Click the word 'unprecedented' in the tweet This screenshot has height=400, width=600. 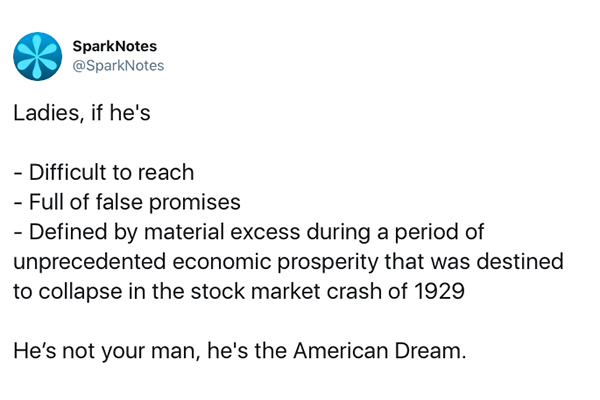90,262
